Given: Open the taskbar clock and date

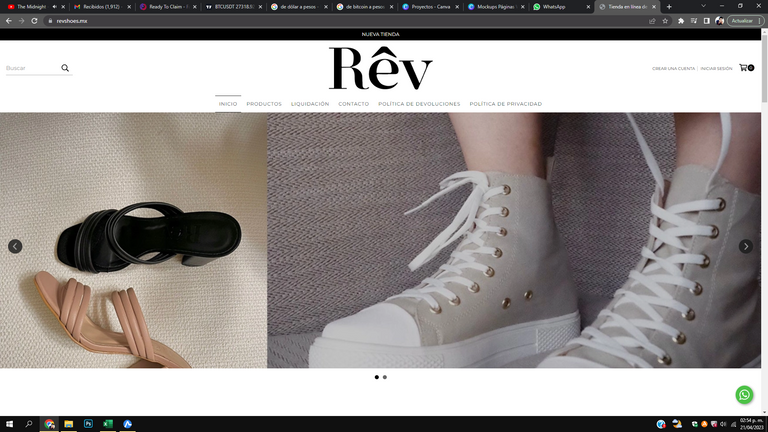Looking at the screenshot, I should click(x=750, y=424).
